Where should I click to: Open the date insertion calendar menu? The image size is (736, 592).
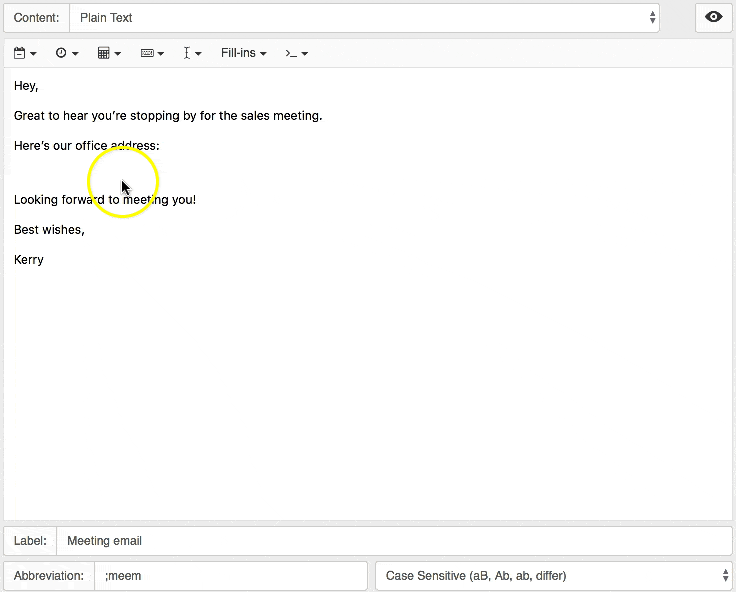coord(25,53)
